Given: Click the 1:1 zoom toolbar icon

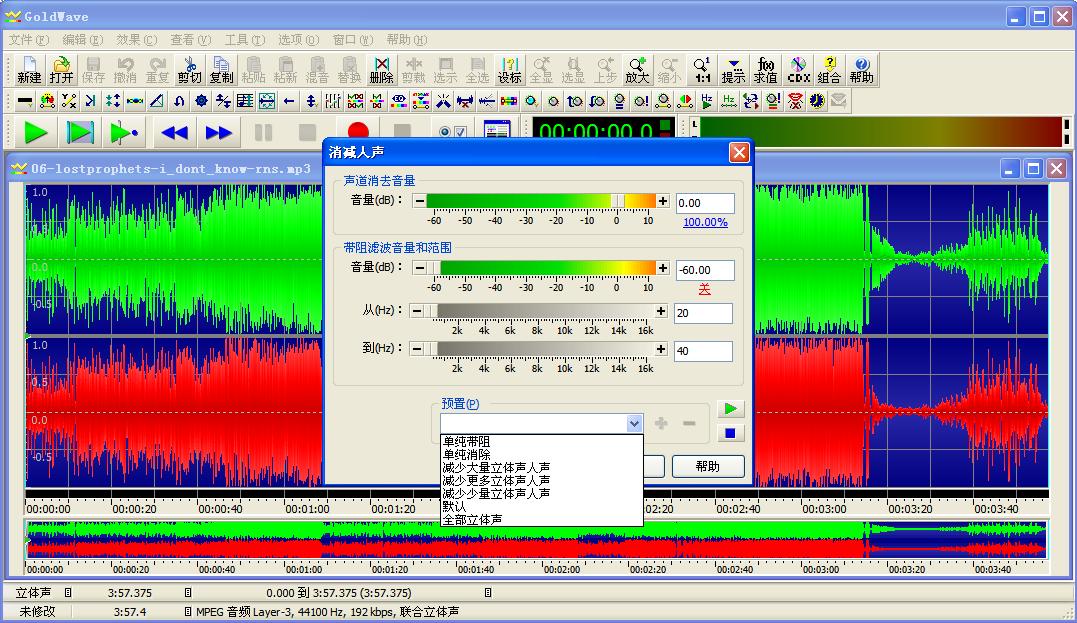Looking at the screenshot, I should point(702,70).
